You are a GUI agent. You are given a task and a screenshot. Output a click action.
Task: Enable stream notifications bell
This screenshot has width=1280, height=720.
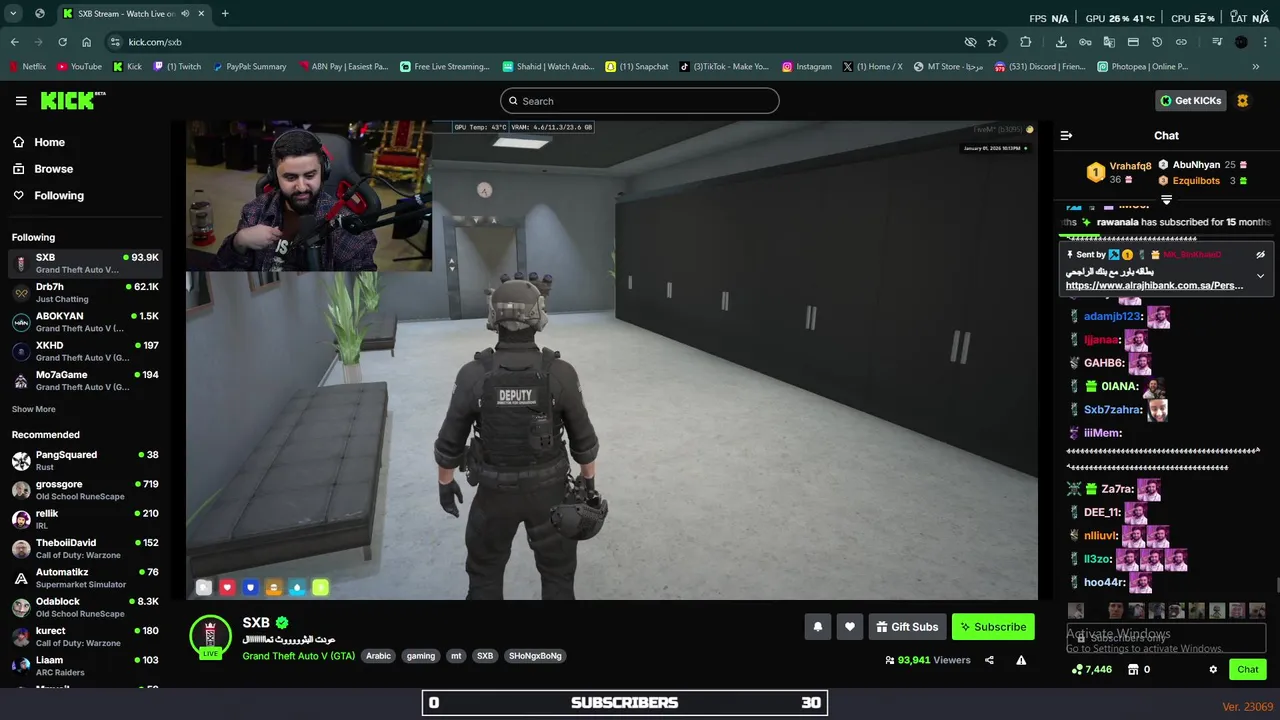pos(817,627)
